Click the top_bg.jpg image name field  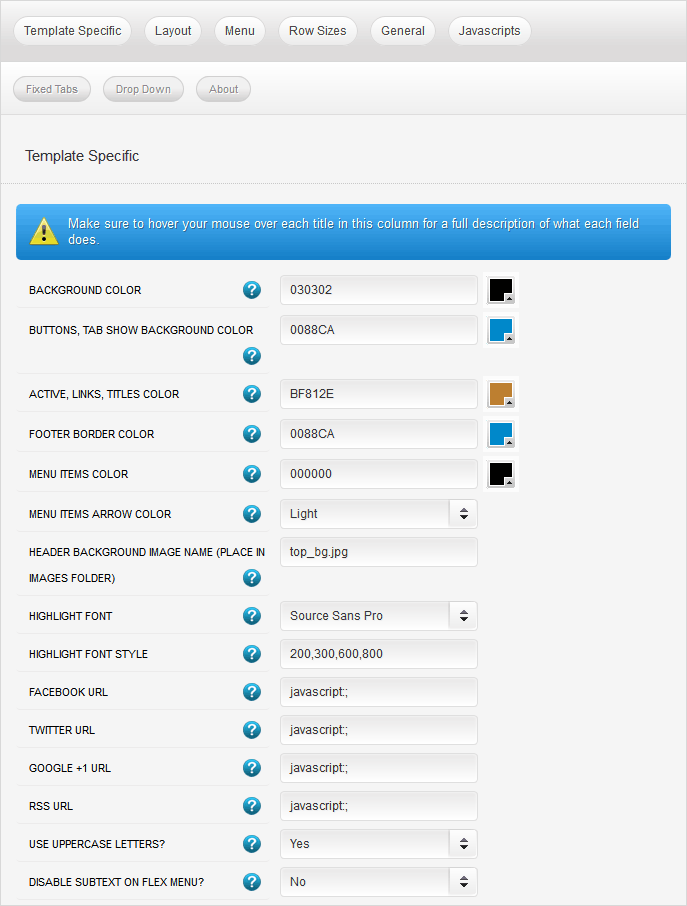(379, 552)
